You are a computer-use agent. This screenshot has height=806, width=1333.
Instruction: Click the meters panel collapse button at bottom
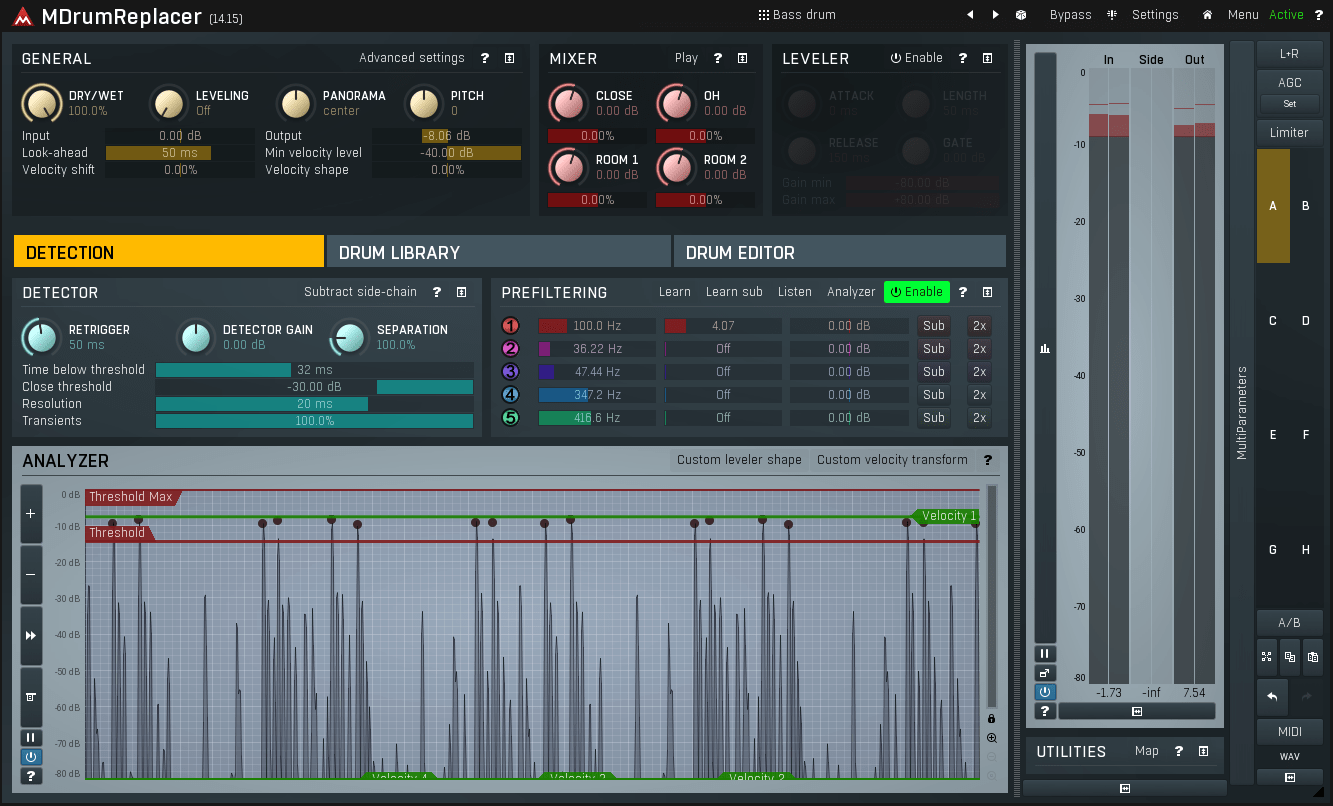[1137, 711]
